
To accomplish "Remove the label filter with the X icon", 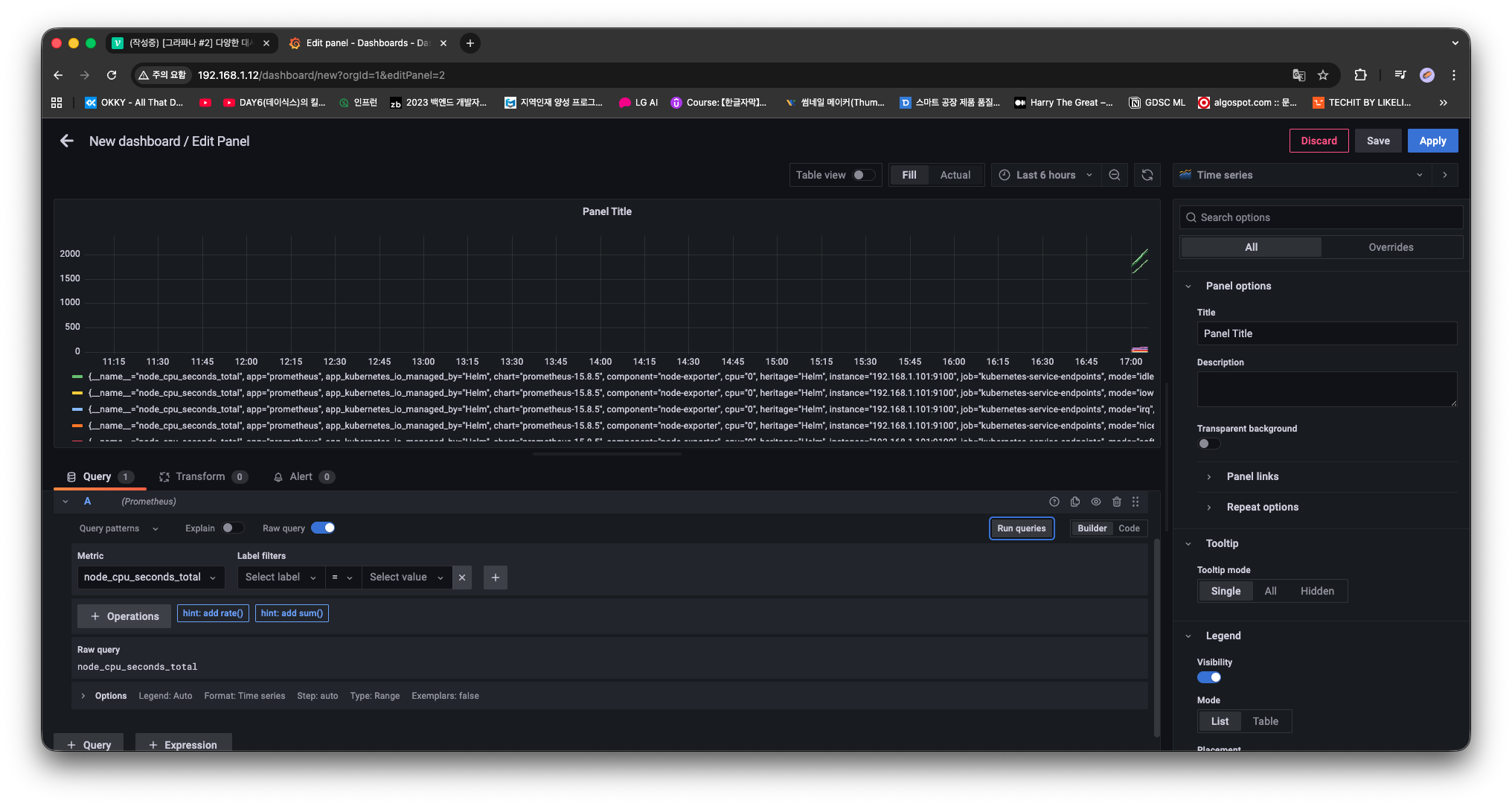I will (x=462, y=578).
